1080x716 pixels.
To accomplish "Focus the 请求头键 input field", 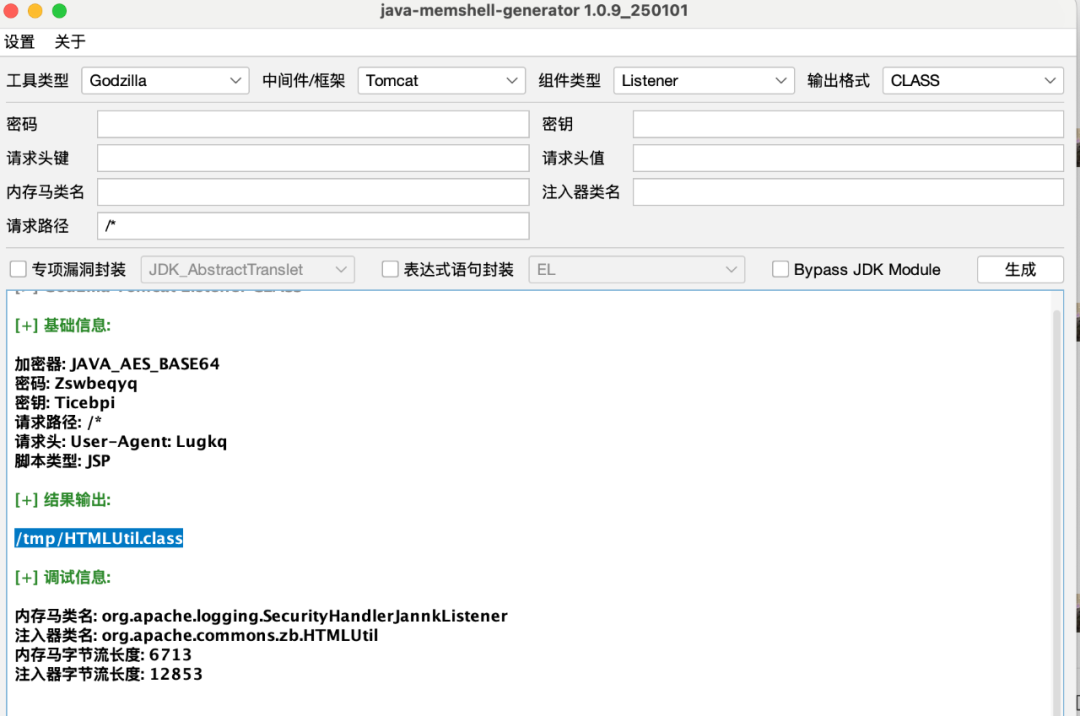I will [x=313, y=158].
